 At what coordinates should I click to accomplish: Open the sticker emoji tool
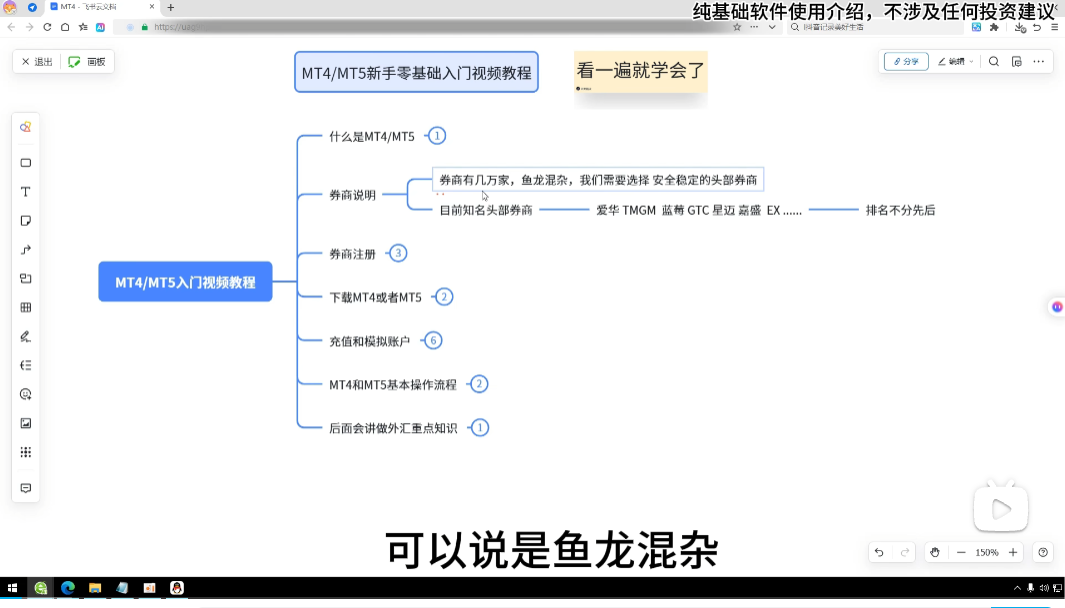(26, 395)
